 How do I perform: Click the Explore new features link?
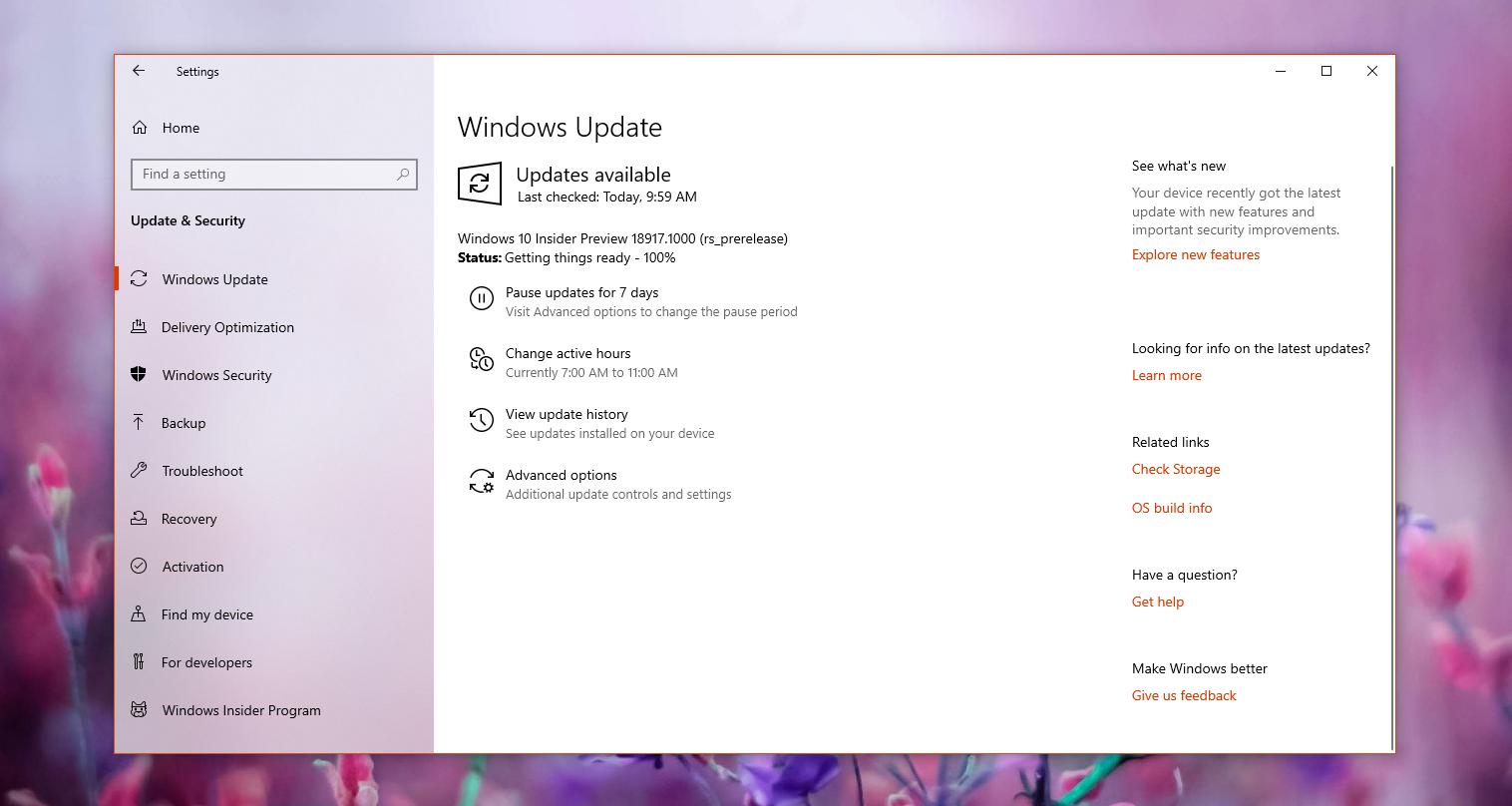click(x=1196, y=254)
